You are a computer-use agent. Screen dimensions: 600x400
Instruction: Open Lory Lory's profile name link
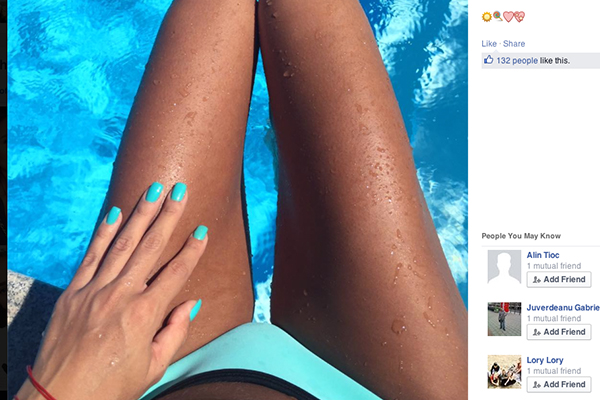[x=545, y=360]
